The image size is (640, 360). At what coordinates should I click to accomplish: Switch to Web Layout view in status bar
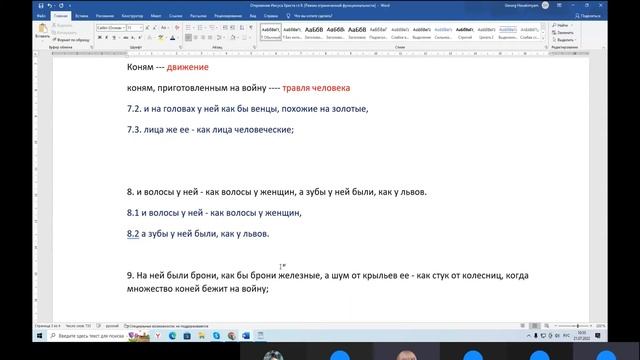pos(546,326)
